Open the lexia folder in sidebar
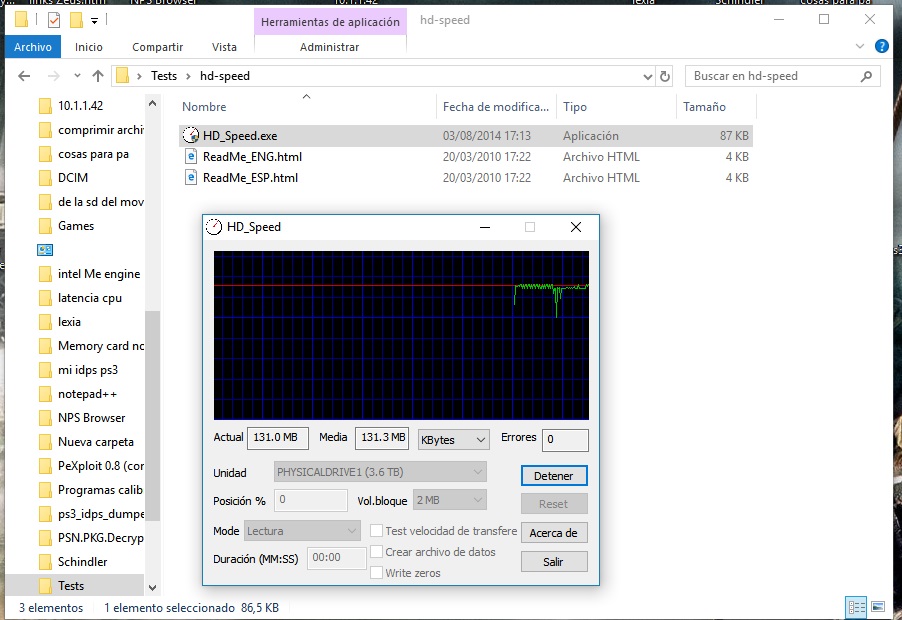This screenshot has width=902, height=620. click(69, 322)
